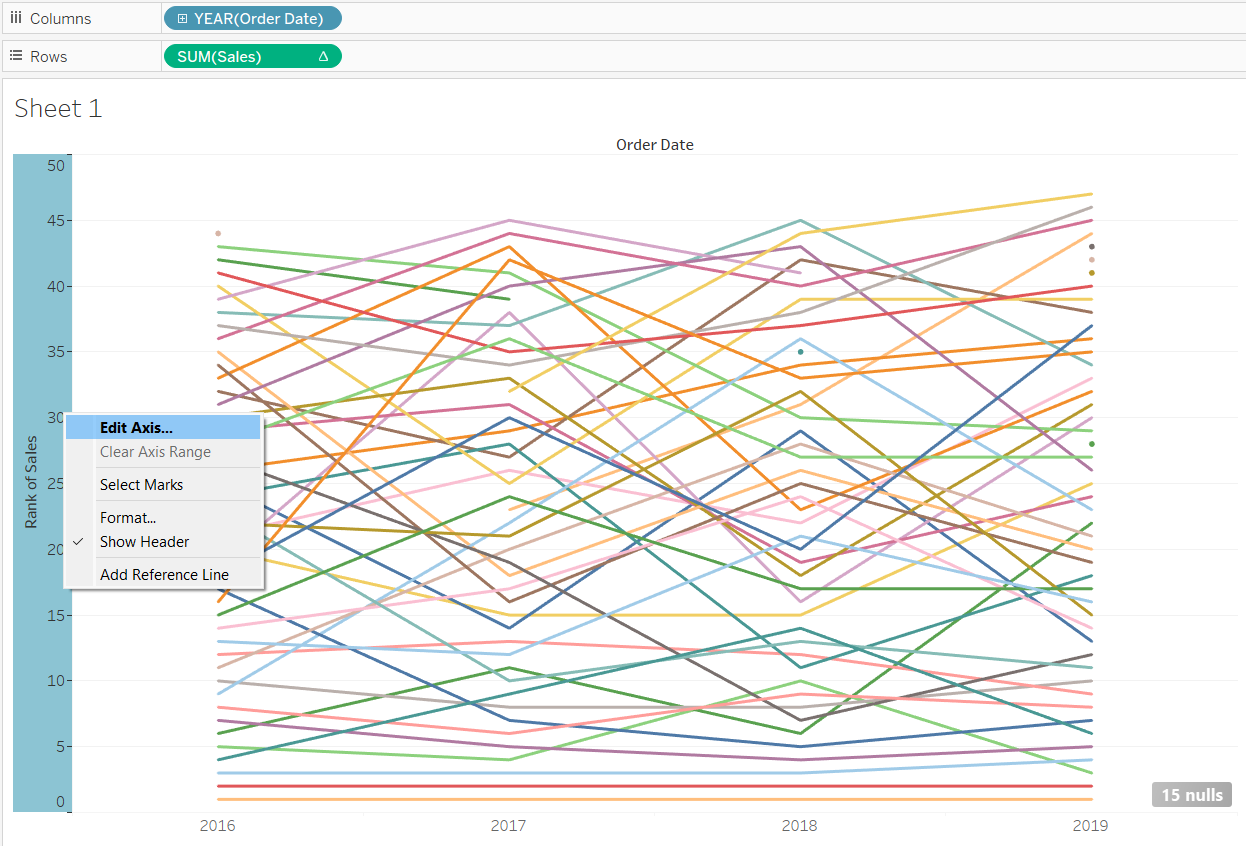The image size is (1246, 846).
Task: Click the 15 nulls indicator
Action: tap(1191, 795)
